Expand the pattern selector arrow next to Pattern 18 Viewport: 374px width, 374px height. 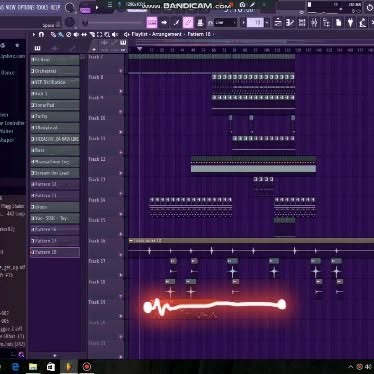click(x=213, y=34)
